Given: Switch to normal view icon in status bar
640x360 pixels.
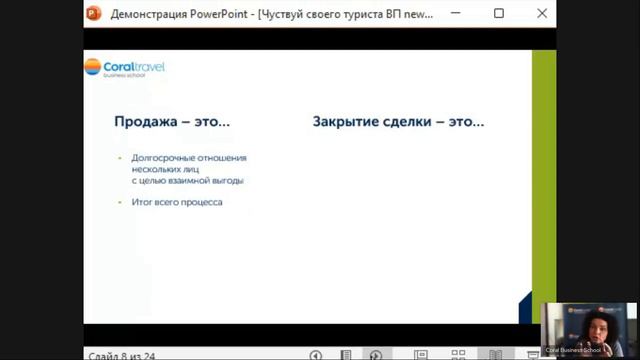Looking at the screenshot, I should pyautogui.click(x=420, y=355).
